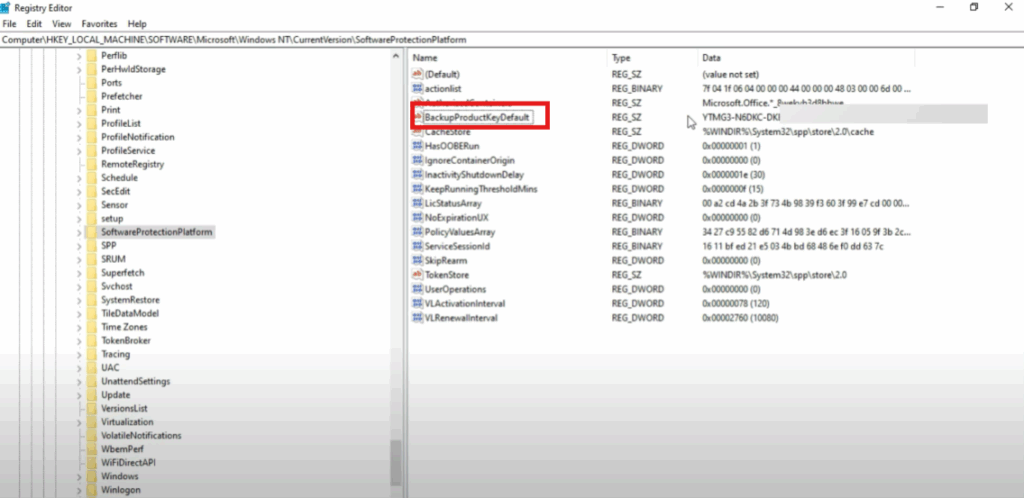Expand the SoftwareProtectionPlatform tree node

coord(79,232)
